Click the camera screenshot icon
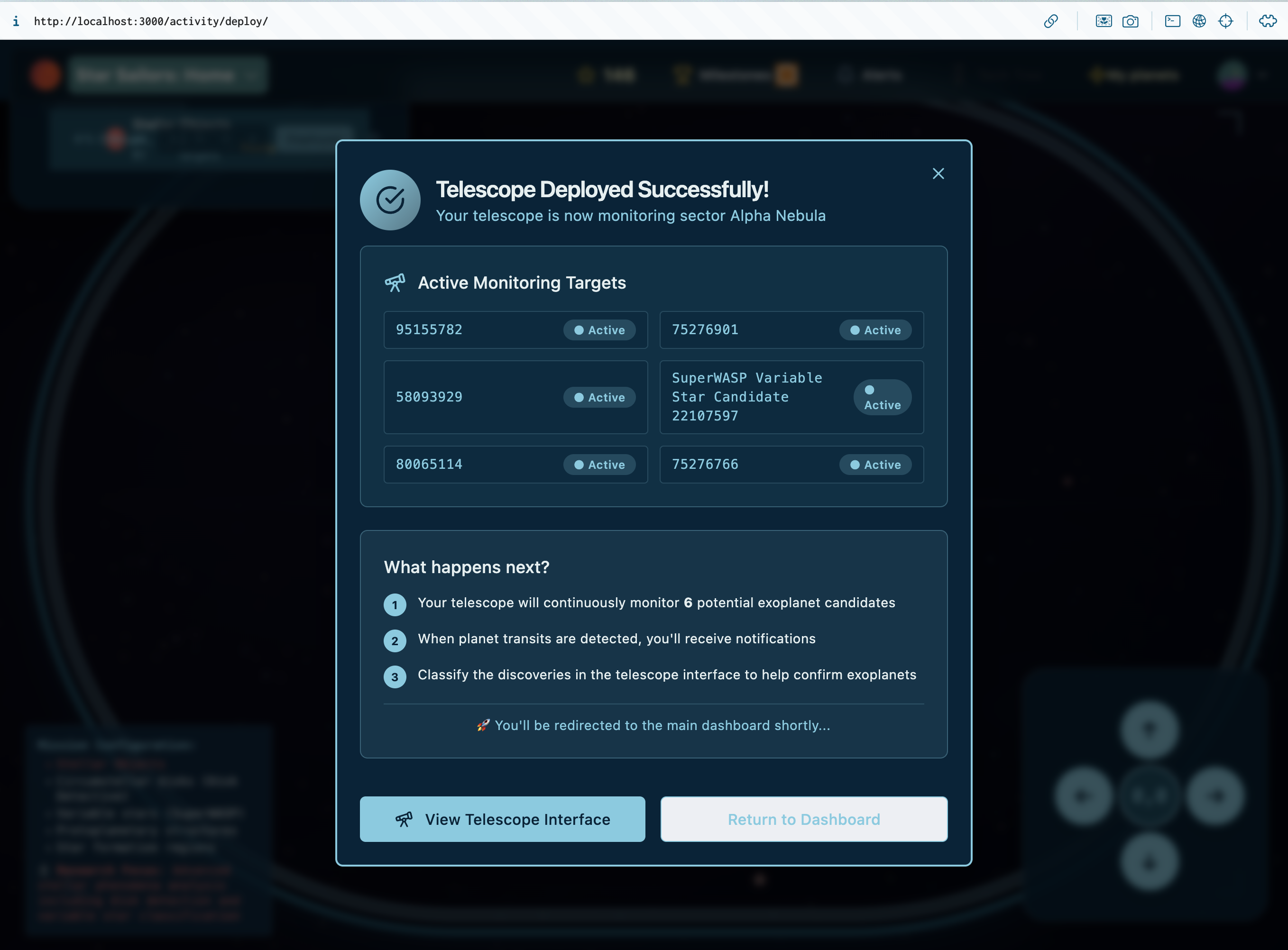 (x=1130, y=21)
